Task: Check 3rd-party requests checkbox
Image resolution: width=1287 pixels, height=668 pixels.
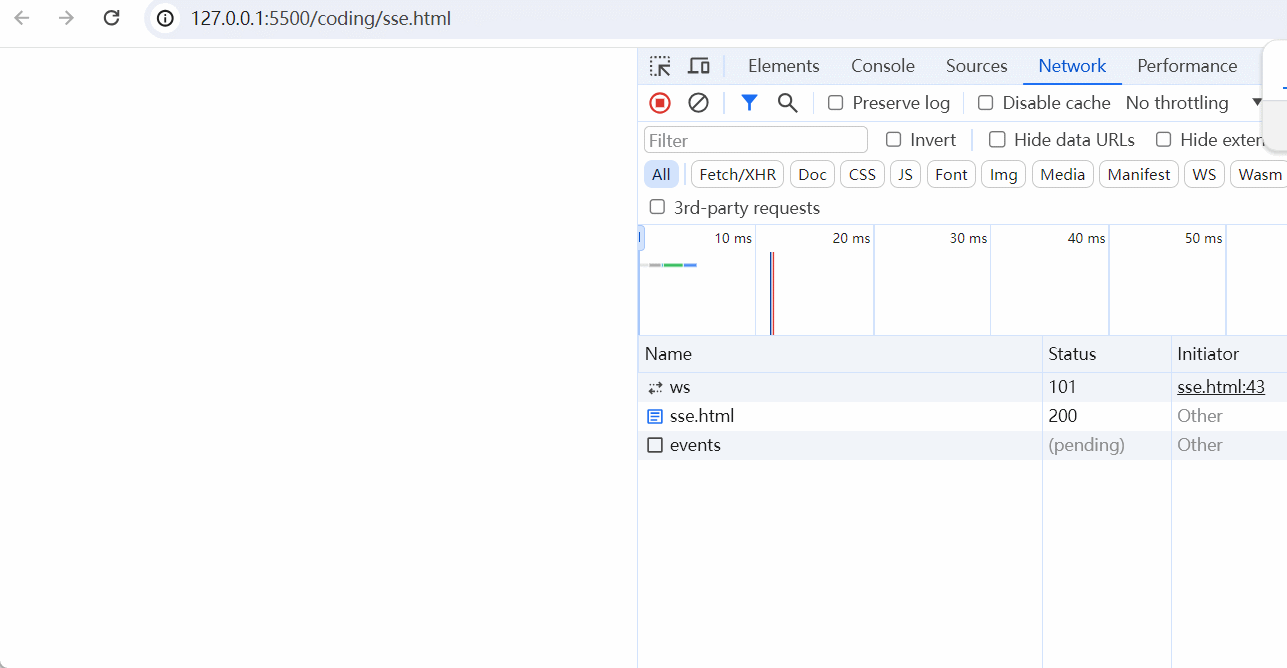Action: [657, 207]
